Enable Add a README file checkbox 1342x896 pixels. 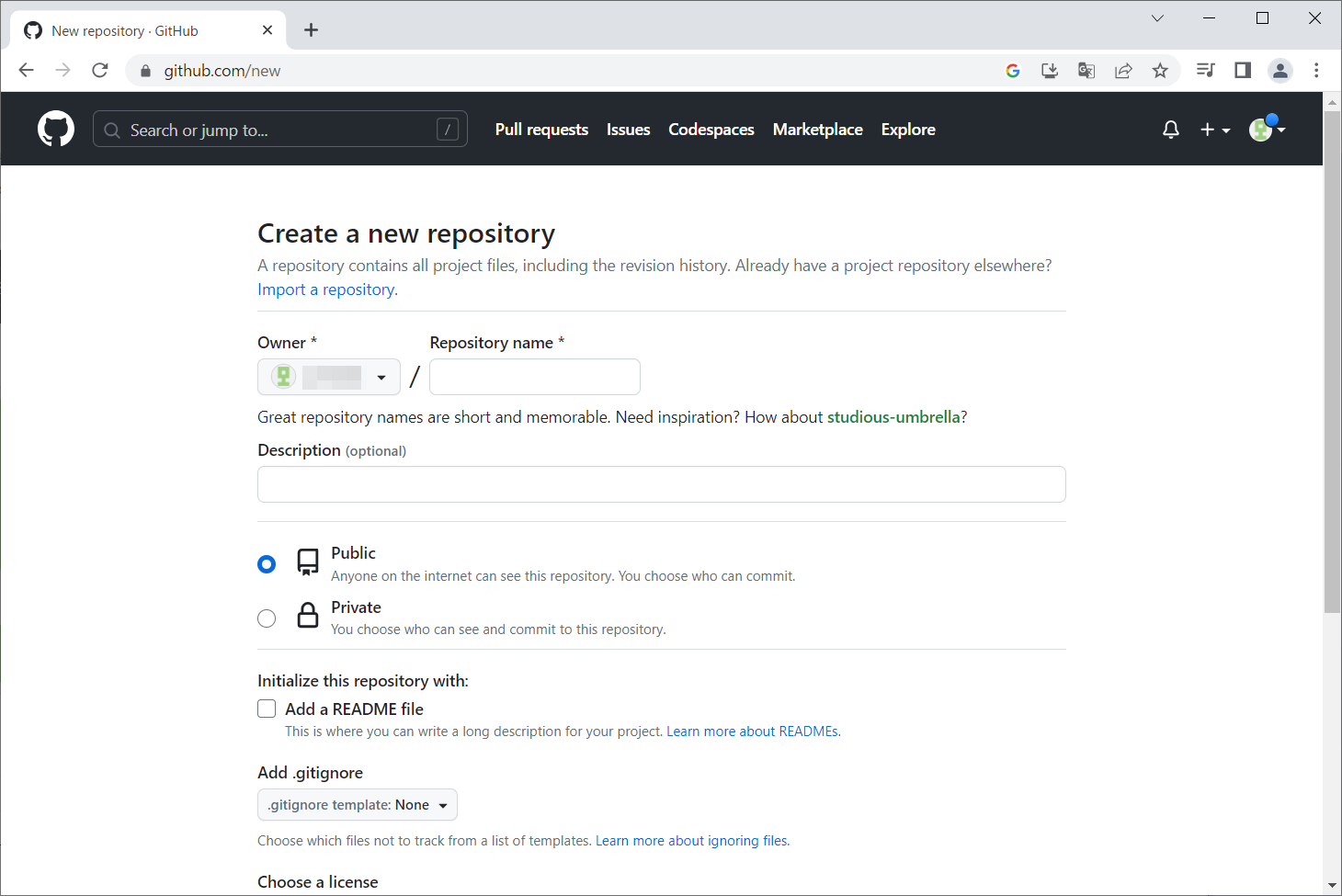tap(267, 709)
